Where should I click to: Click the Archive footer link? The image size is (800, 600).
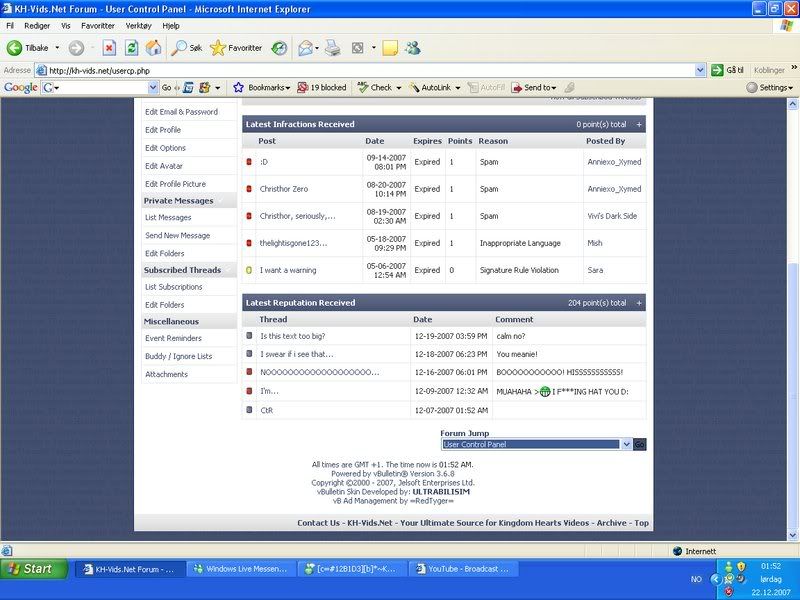pyautogui.click(x=611, y=522)
